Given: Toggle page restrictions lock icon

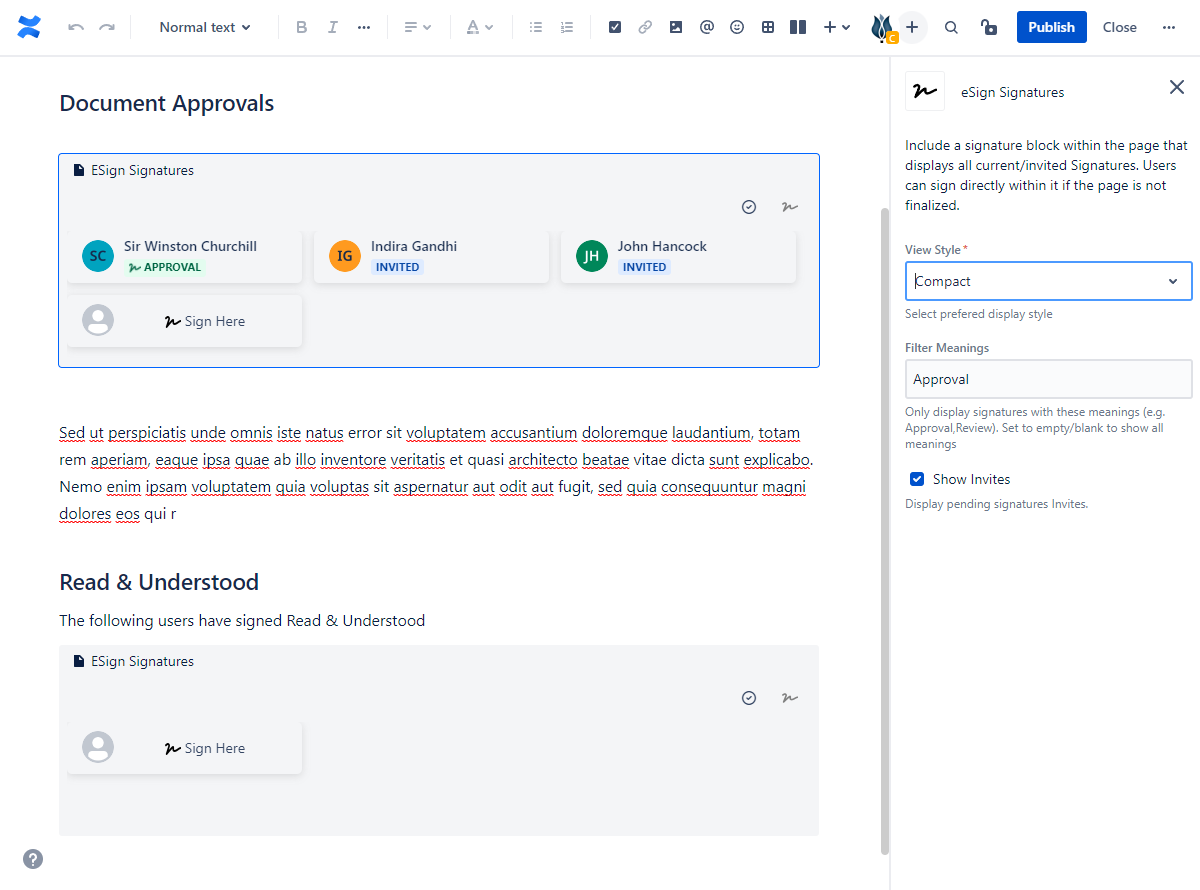Looking at the screenshot, I should click(x=988, y=27).
